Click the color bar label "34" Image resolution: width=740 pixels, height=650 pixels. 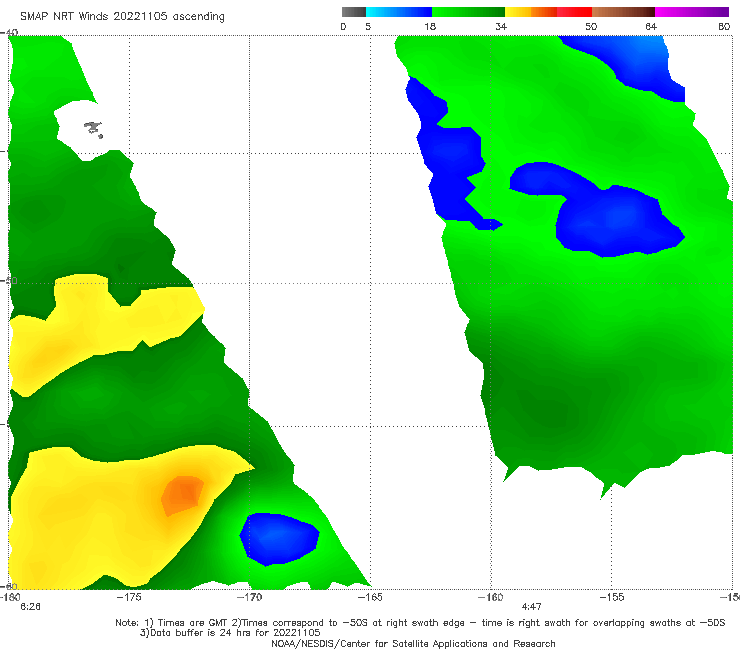pos(501,26)
